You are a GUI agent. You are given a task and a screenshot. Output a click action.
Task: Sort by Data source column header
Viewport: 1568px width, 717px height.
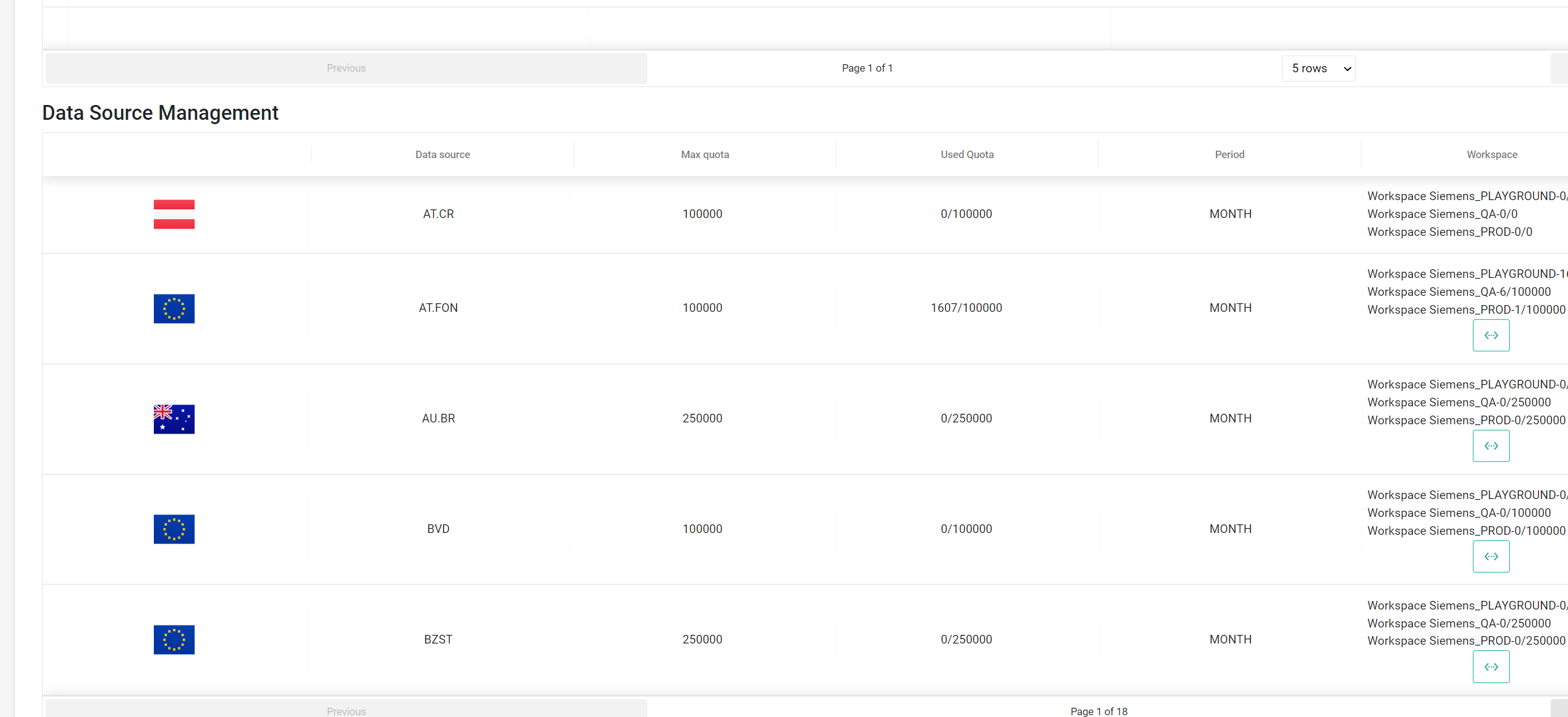coord(442,154)
